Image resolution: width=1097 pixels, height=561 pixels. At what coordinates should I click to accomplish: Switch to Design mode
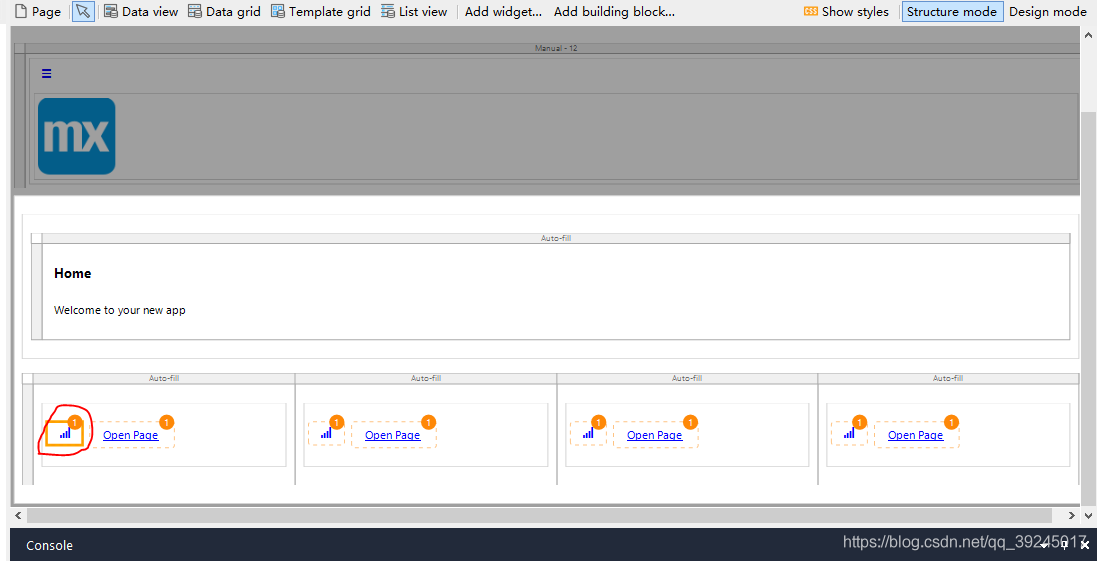click(1047, 12)
